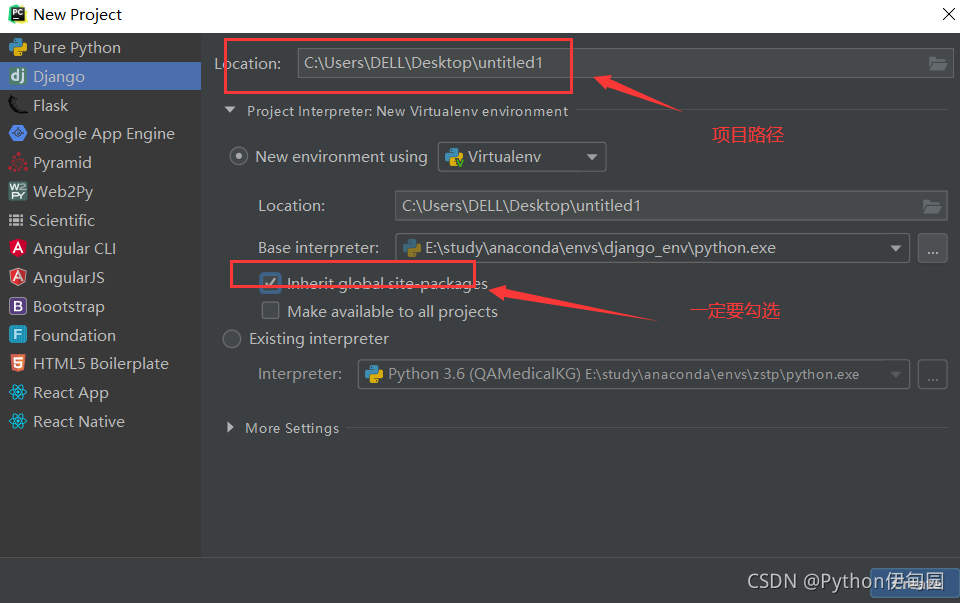Click the React App atom icon

[18, 392]
